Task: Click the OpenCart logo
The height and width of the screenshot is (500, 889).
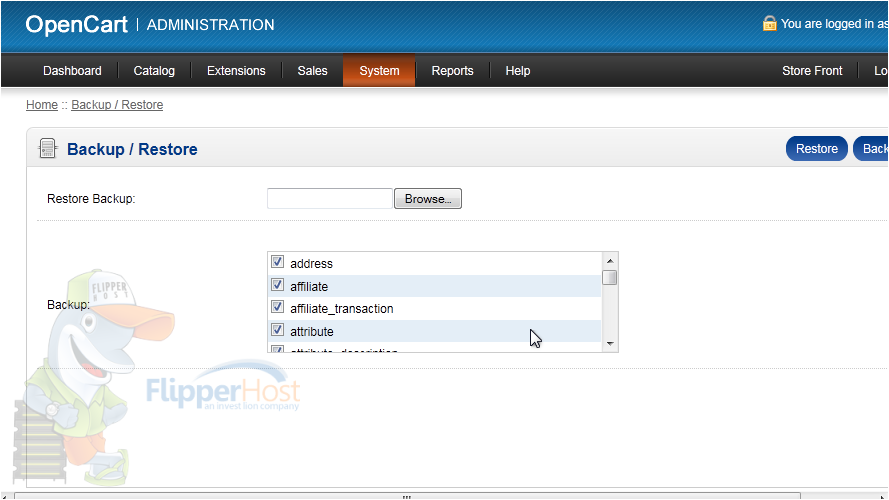Action: tap(77, 24)
